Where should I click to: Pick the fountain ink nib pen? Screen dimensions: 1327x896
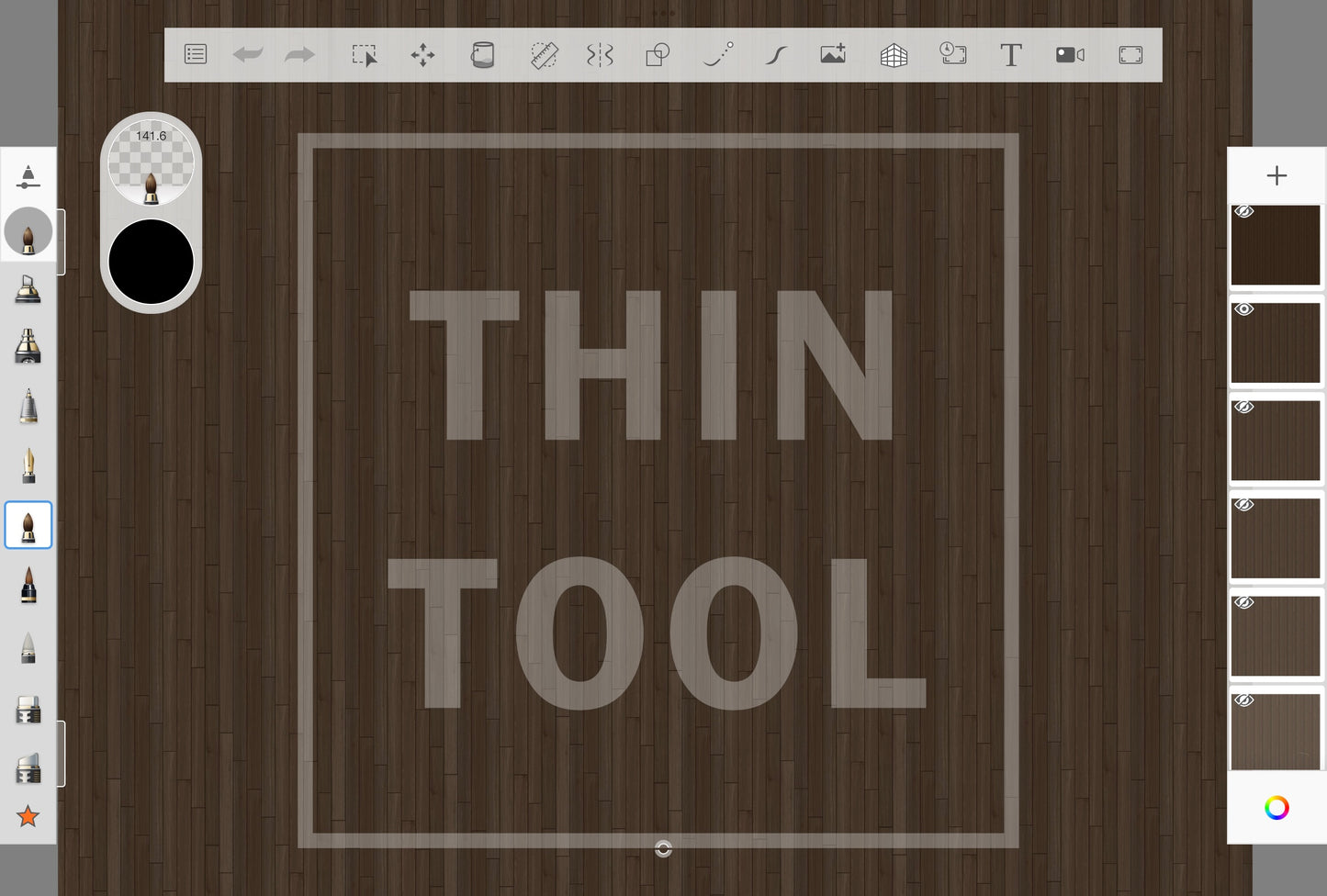coord(28,465)
